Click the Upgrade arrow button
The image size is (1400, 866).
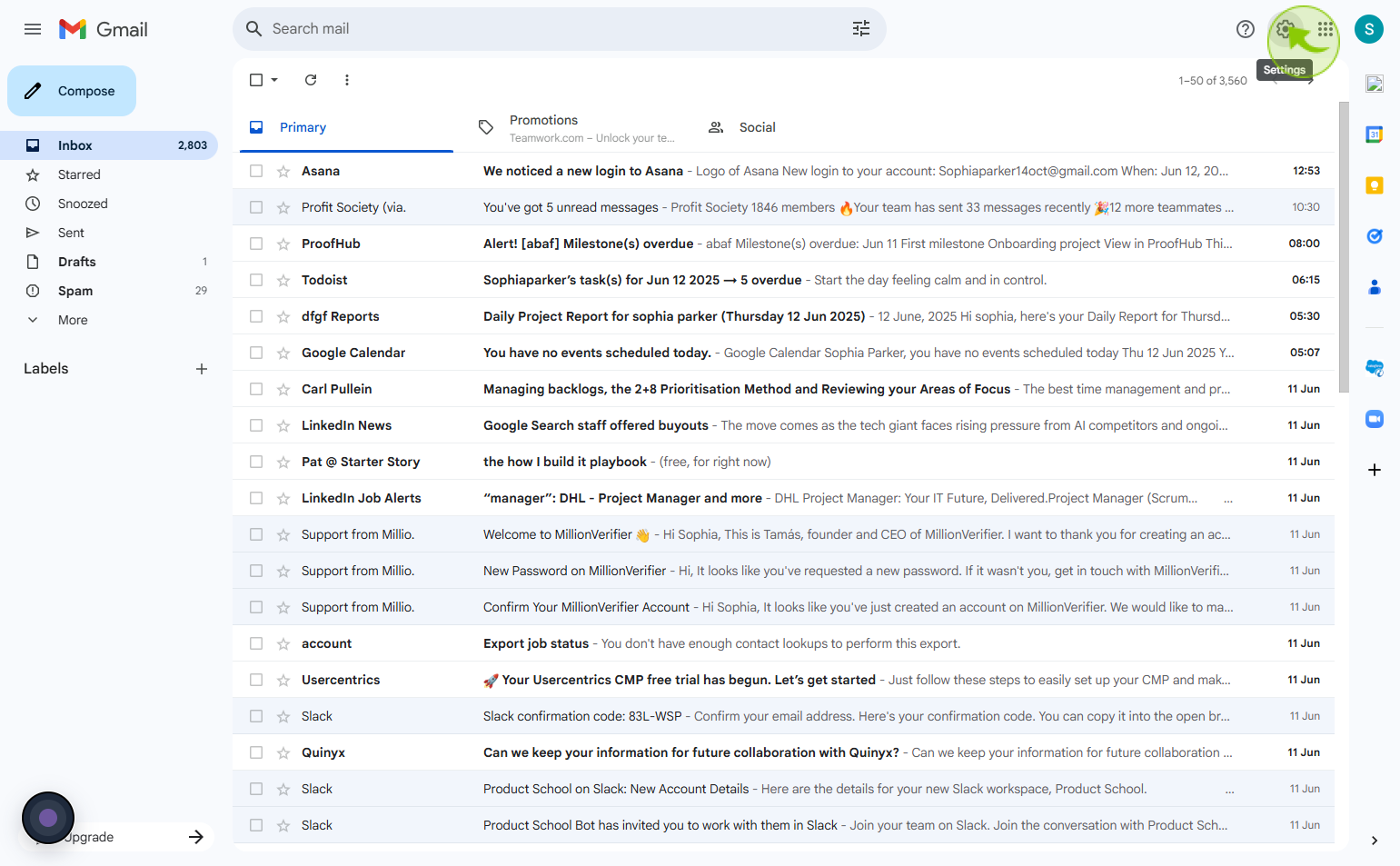tap(196, 837)
